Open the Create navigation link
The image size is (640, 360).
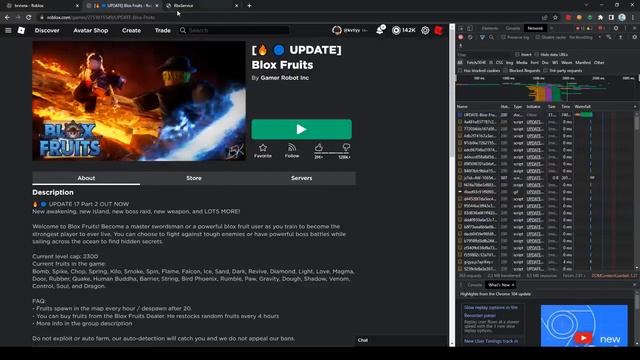tap(131, 30)
